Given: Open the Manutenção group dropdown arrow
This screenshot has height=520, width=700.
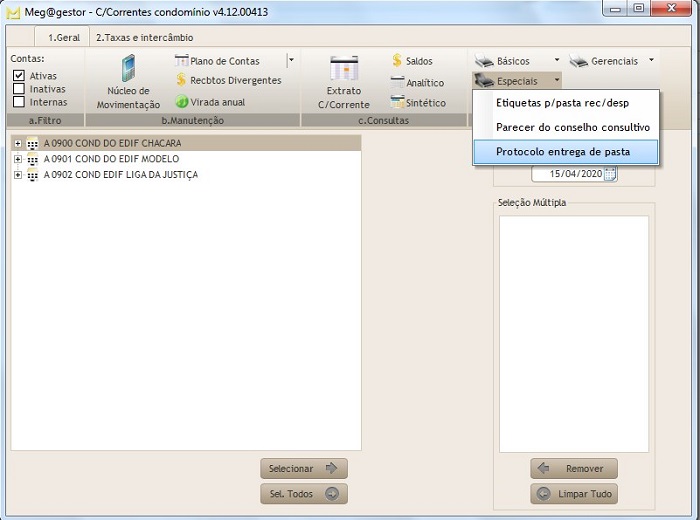Looking at the screenshot, I should (x=291, y=60).
